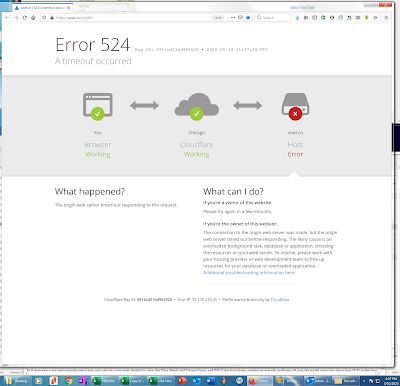Click the Cloudflare cloud status icon

197,106
